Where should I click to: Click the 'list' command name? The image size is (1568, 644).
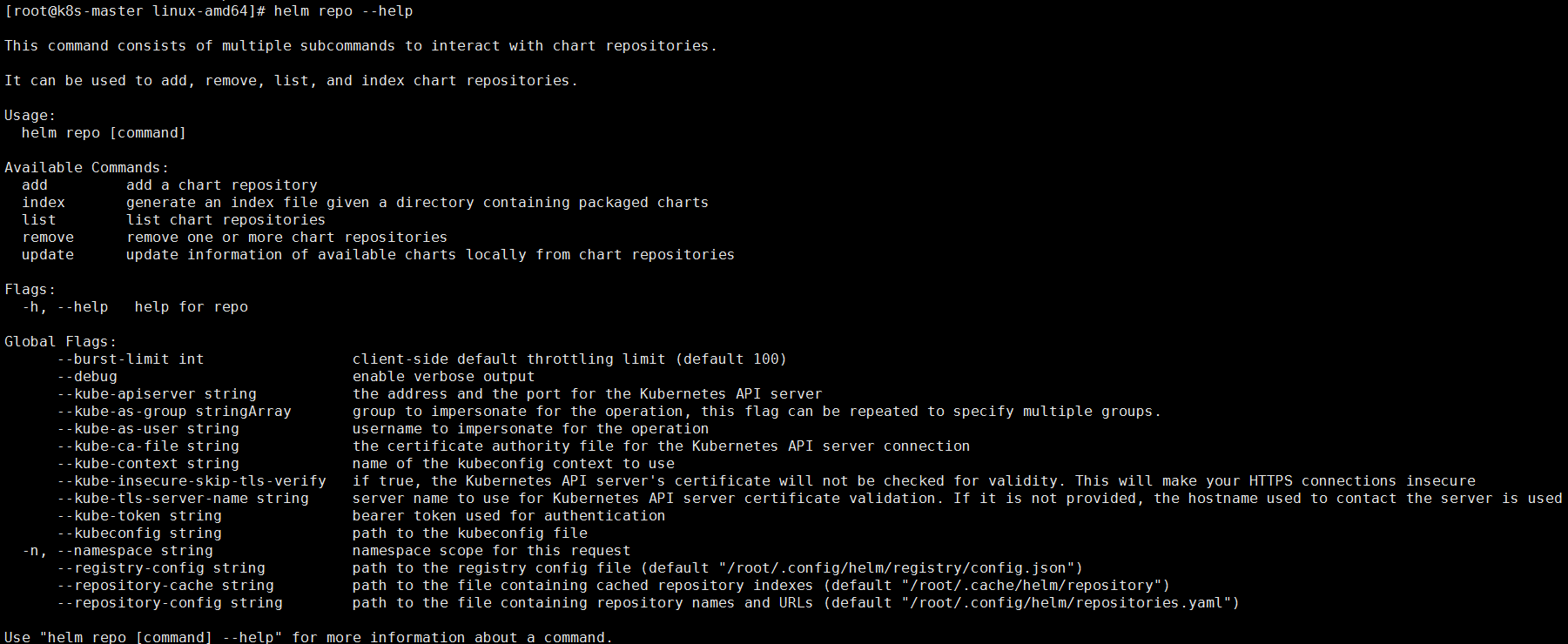point(39,220)
